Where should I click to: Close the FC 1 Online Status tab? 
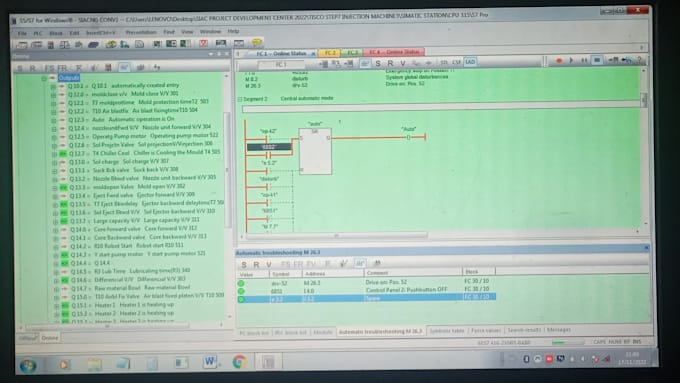coord(314,54)
